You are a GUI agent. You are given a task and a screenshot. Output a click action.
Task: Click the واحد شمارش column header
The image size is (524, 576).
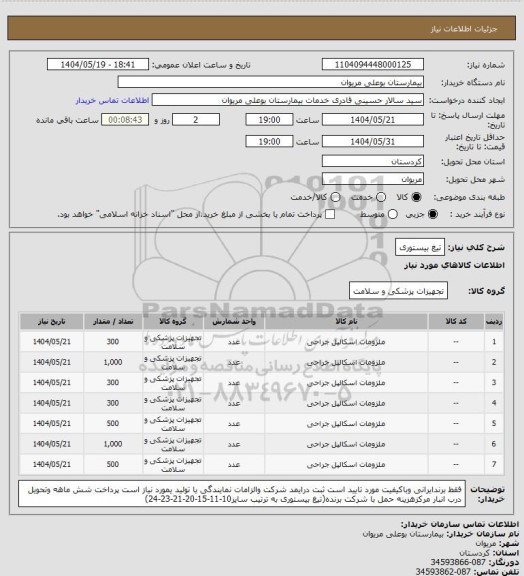[234, 321]
